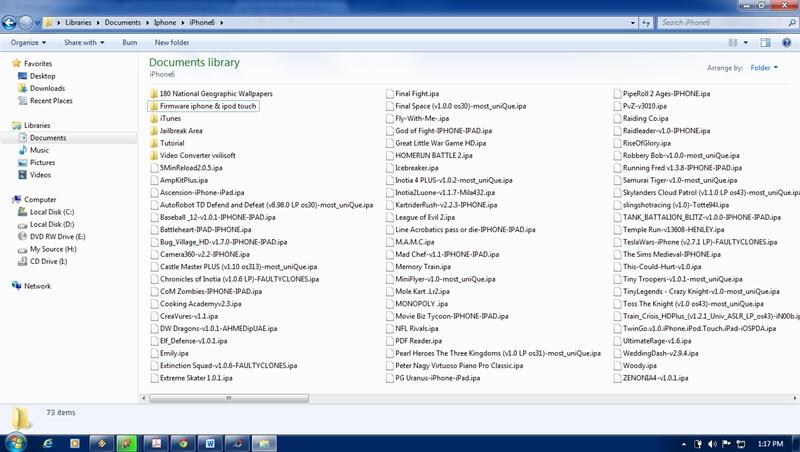800x452 pixels.
Task: Select Favorites in the navigation pane
Action: (x=38, y=63)
